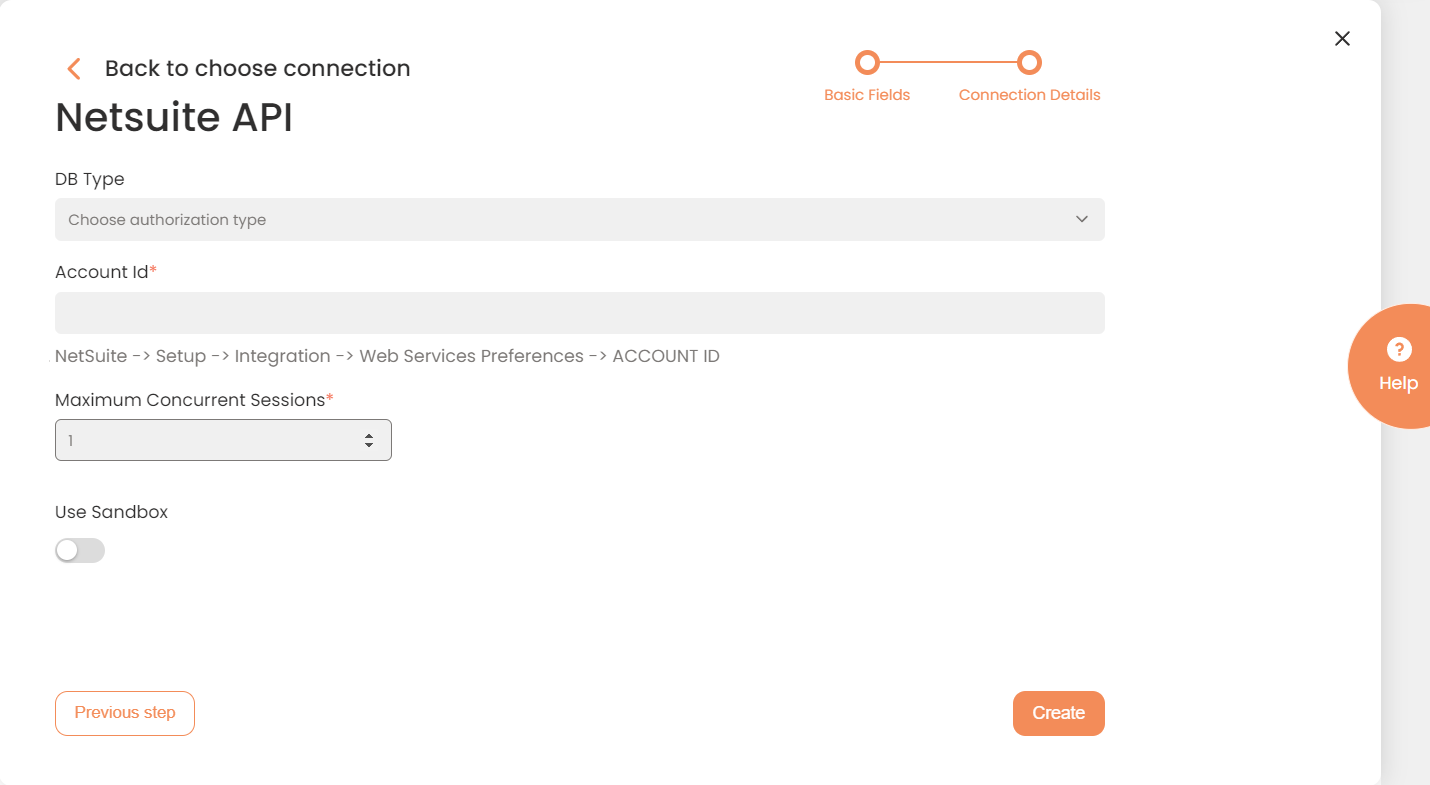Decrease Maximum Concurrent Sessions with the down arrow
Viewport: 1430px width, 785px height.
point(369,444)
